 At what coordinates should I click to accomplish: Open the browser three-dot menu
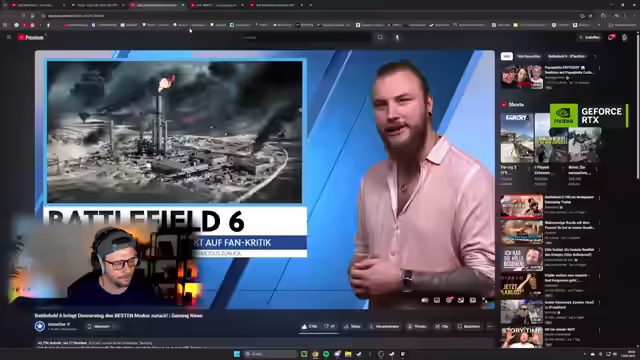click(634, 16)
